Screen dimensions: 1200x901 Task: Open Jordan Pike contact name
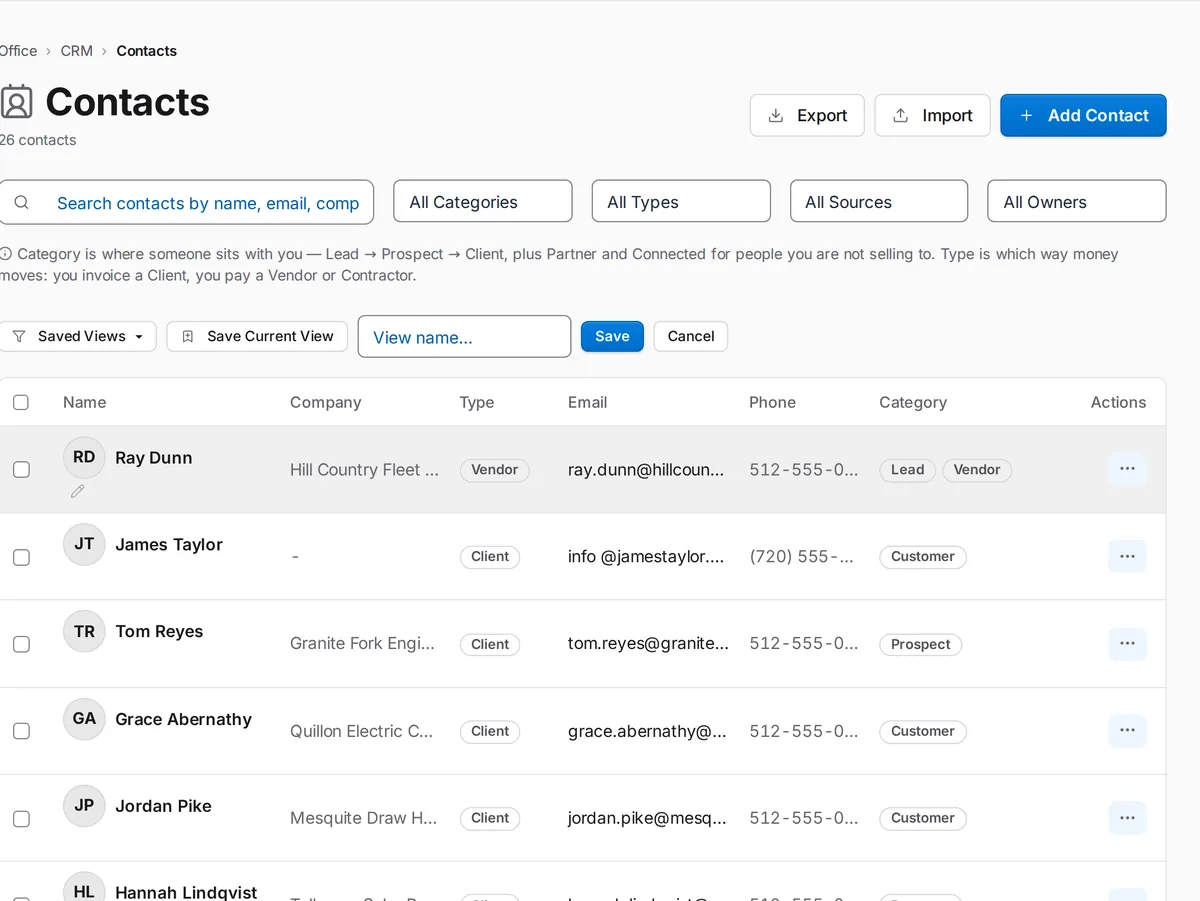coord(163,806)
